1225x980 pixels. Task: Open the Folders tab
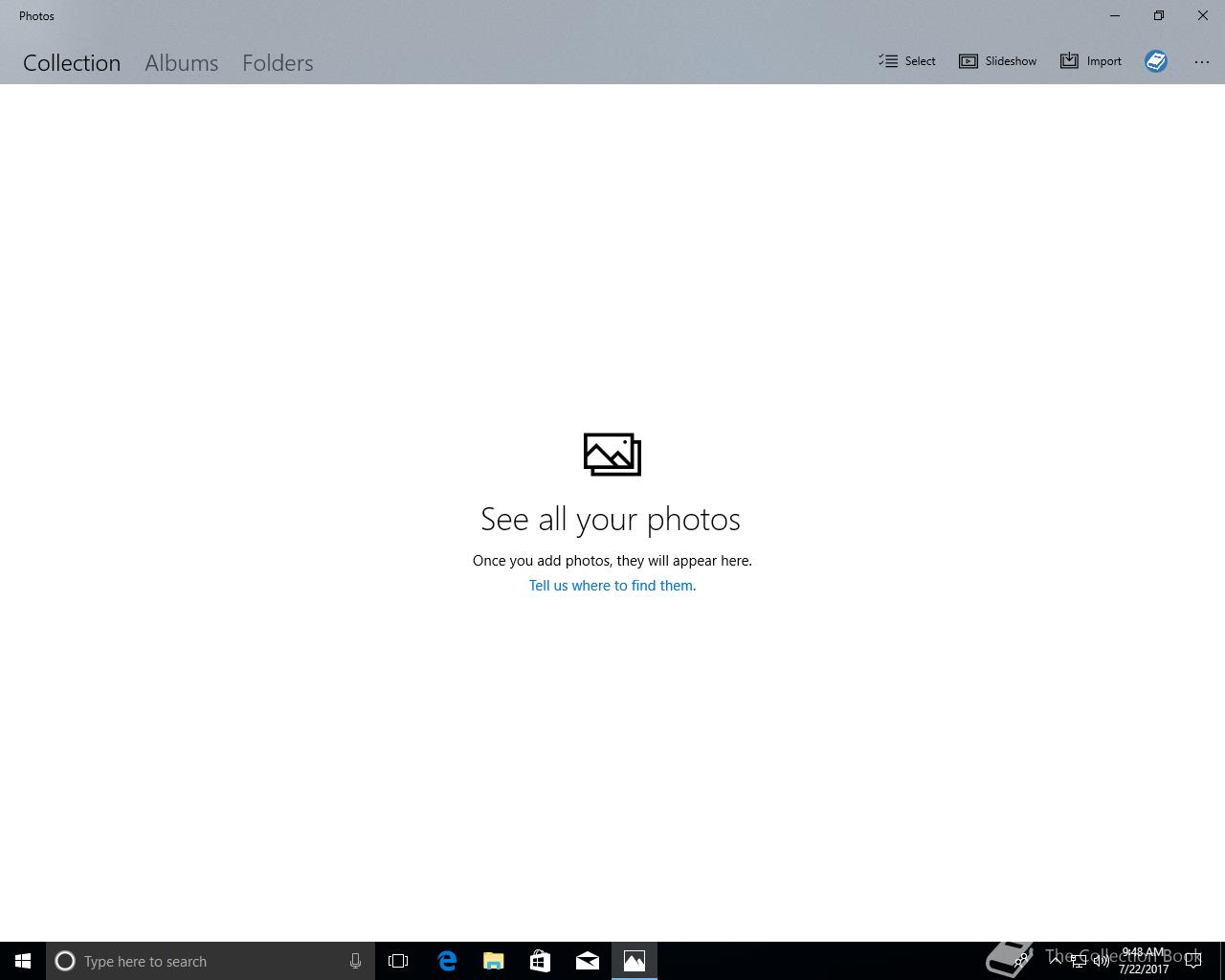(278, 63)
